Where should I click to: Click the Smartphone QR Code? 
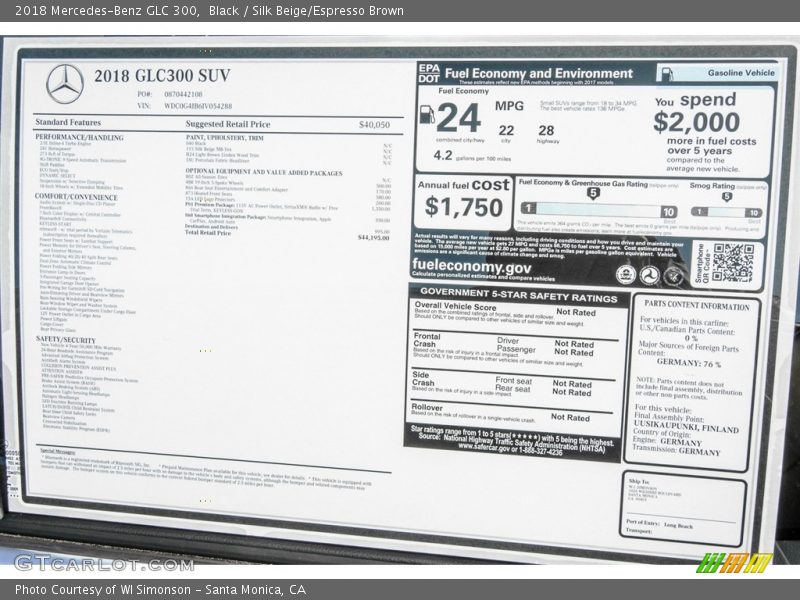(733, 263)
